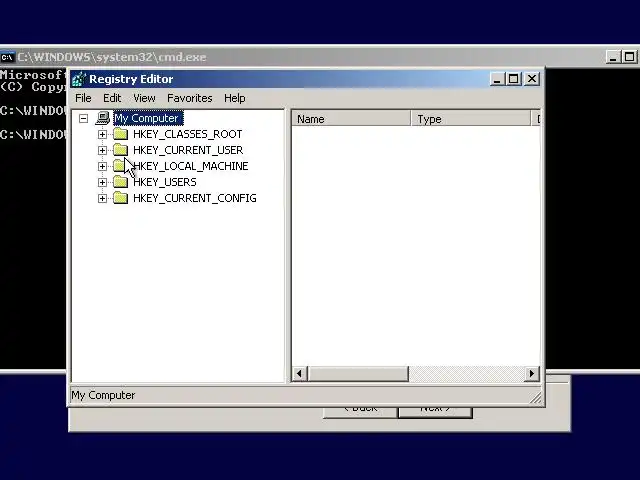Click the My Computer icon in tree
Screen dimensions: 640x480
pyautogui.click(x=103, y=118)
